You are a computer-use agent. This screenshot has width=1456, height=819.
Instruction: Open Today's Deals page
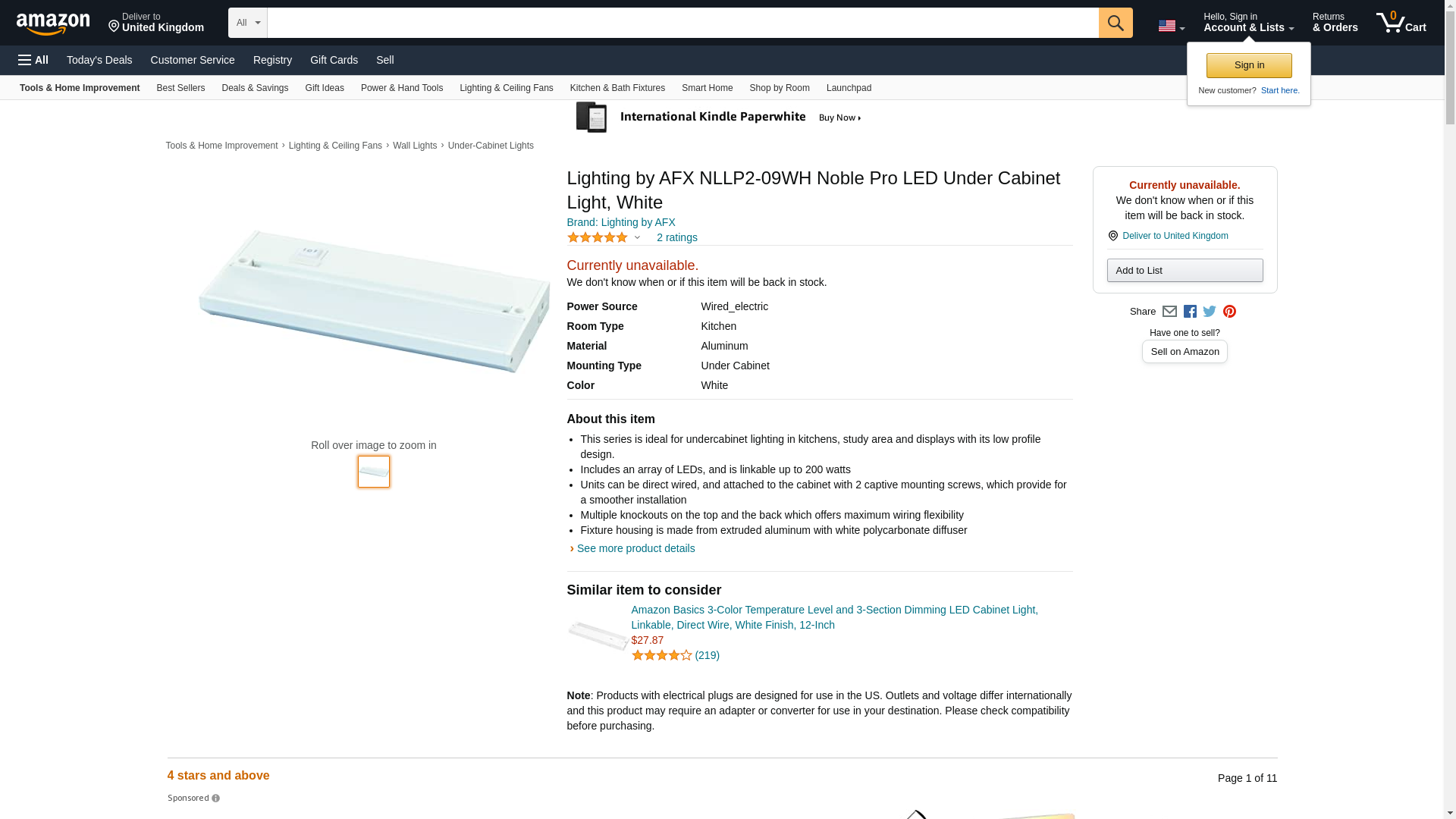[x=99, y=60]
